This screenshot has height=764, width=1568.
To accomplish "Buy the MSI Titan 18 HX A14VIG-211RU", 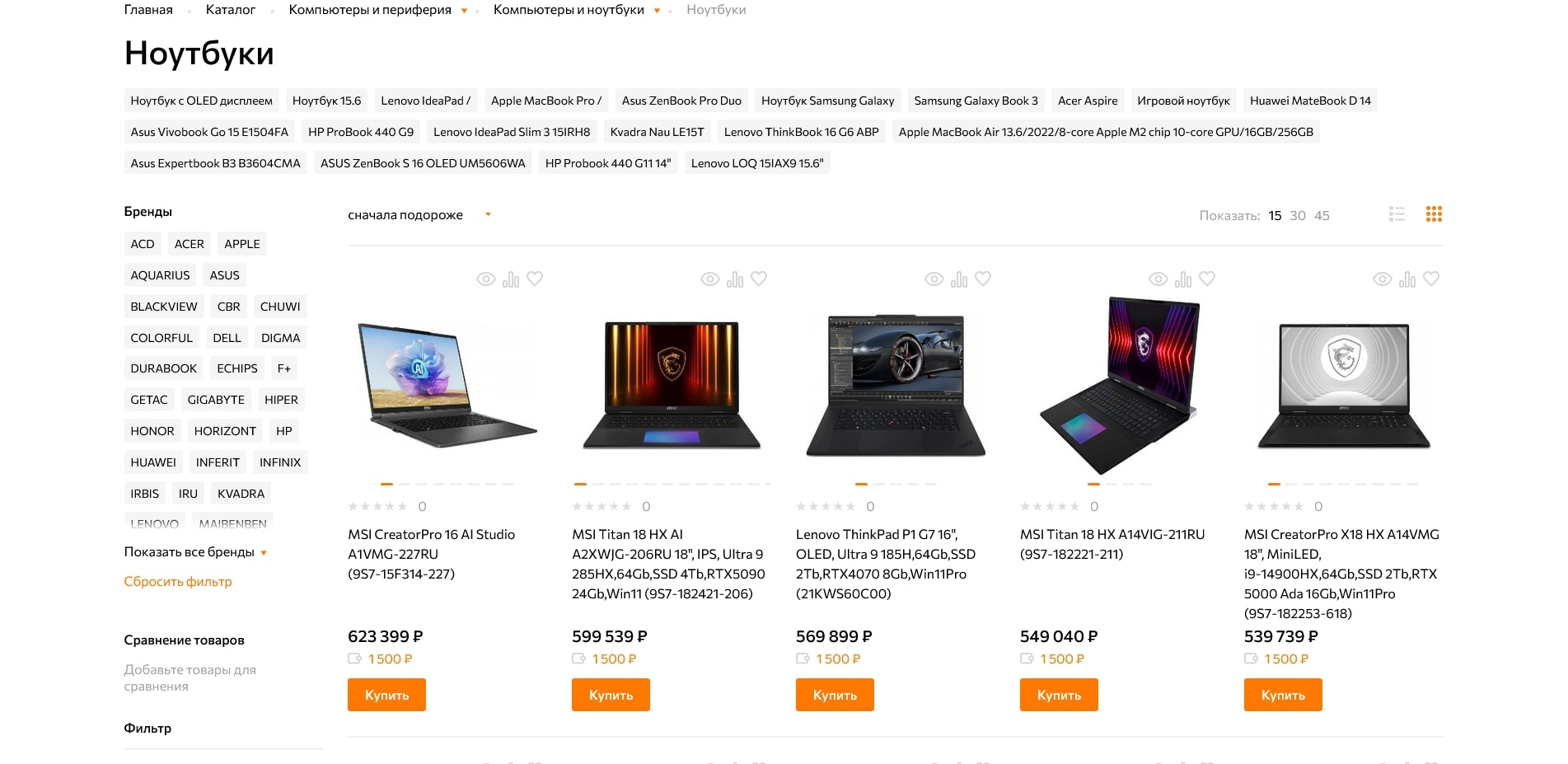I will 1059,695.
